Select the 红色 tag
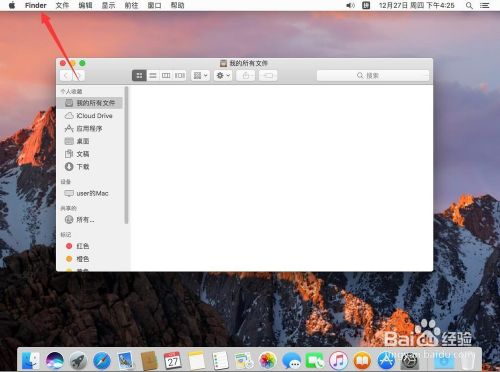 (x=90, y=246)
